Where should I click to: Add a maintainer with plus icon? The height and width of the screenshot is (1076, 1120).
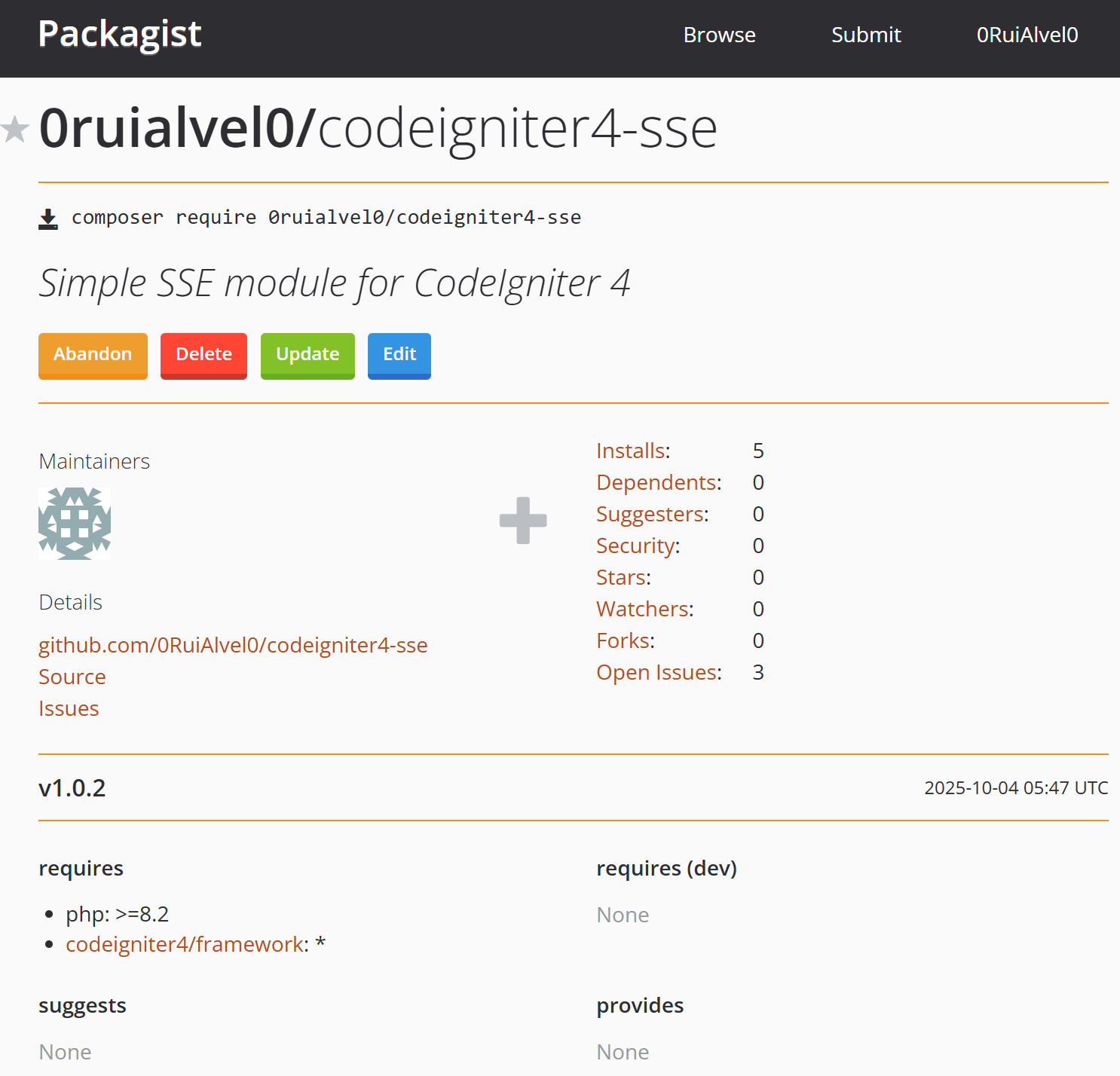pyautogui.click(x=523, y=521)
